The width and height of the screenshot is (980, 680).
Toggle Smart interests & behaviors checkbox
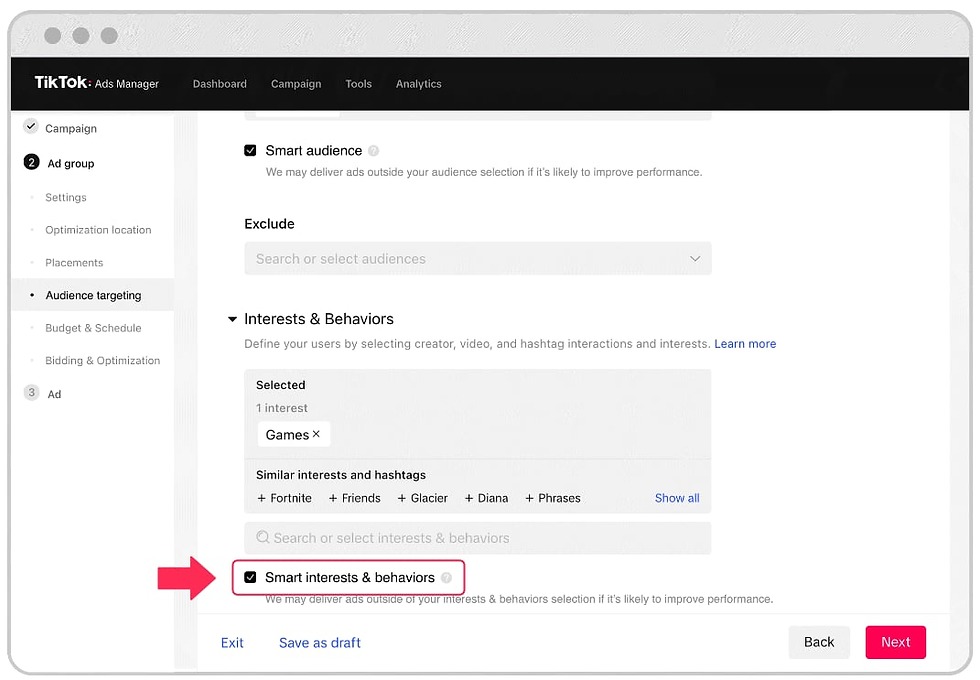point(250,578)
